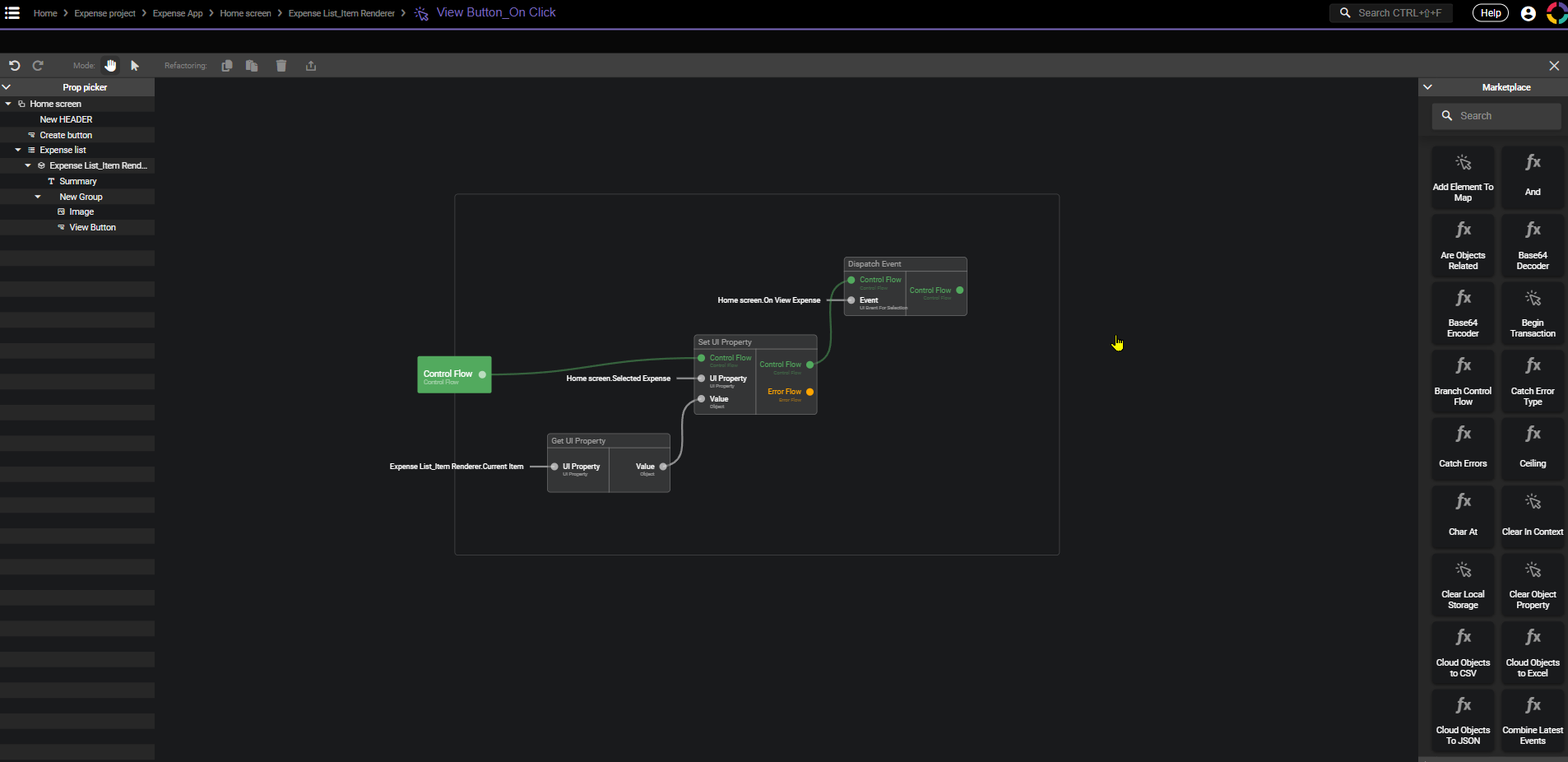Click the Redo icon in the toolbar
This screenshot has width=1568, height=762.
click(x=38, y=65)
